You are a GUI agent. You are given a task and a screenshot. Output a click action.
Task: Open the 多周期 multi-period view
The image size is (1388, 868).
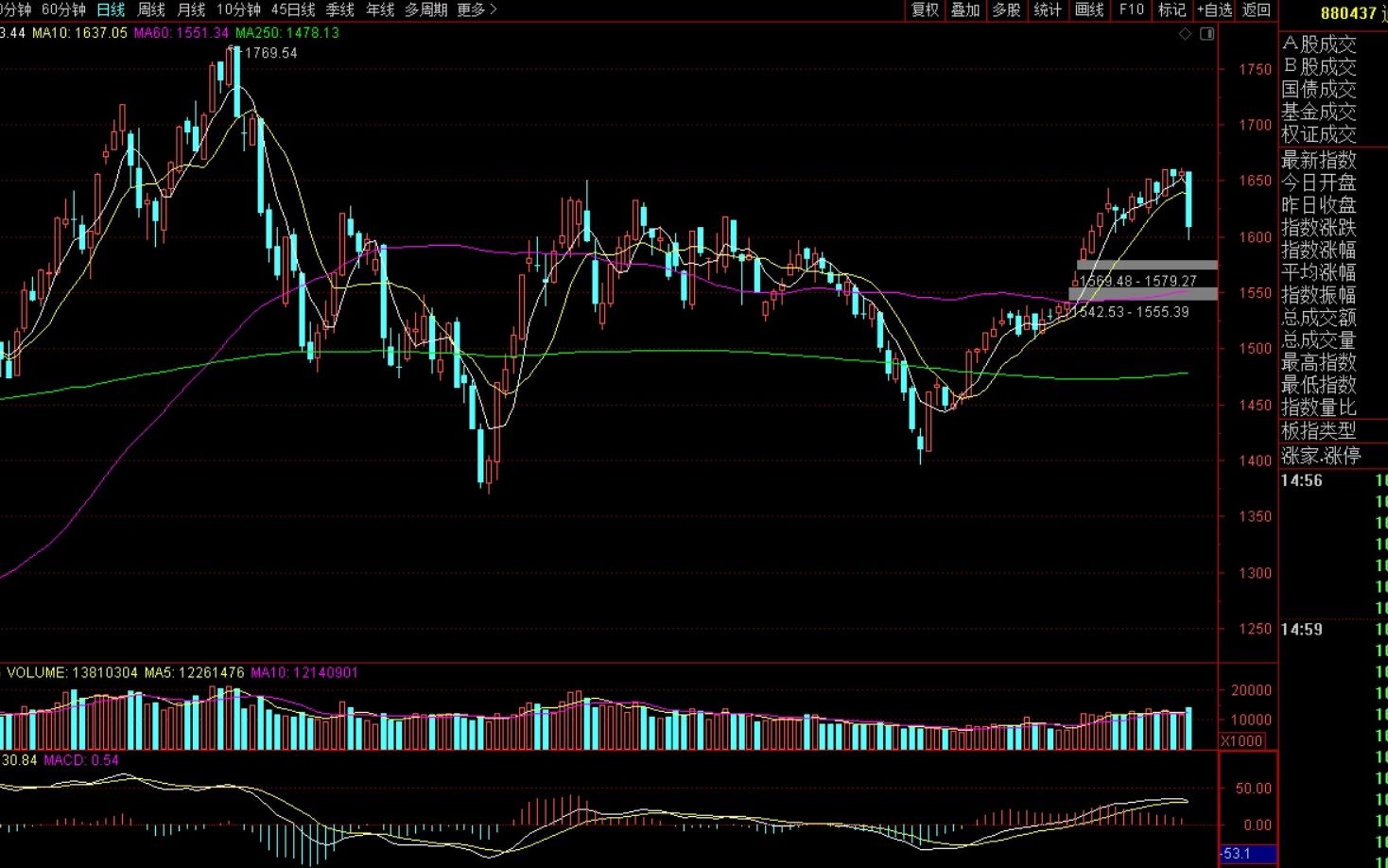point(426,9)
